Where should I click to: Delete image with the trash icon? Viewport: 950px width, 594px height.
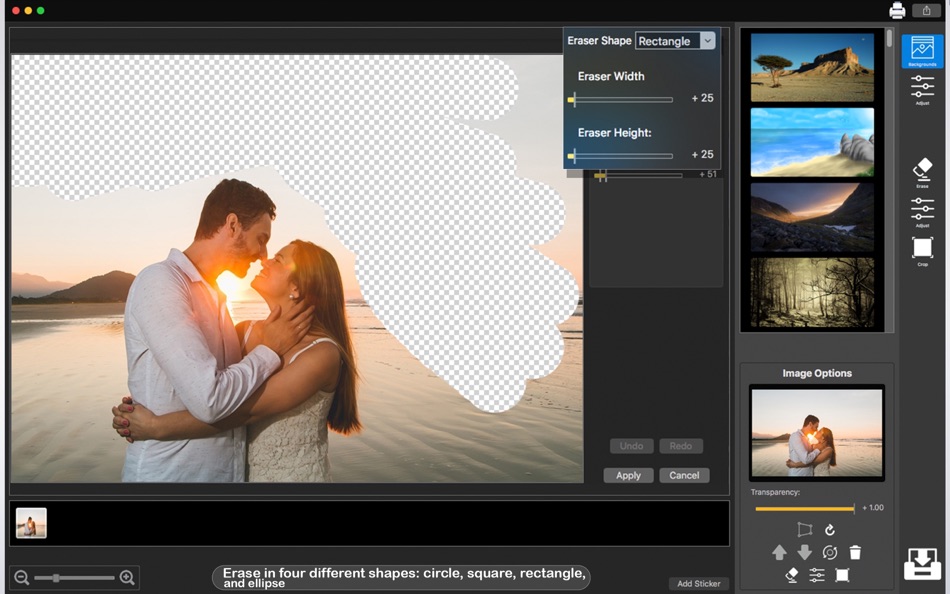(x=855, y=552)
